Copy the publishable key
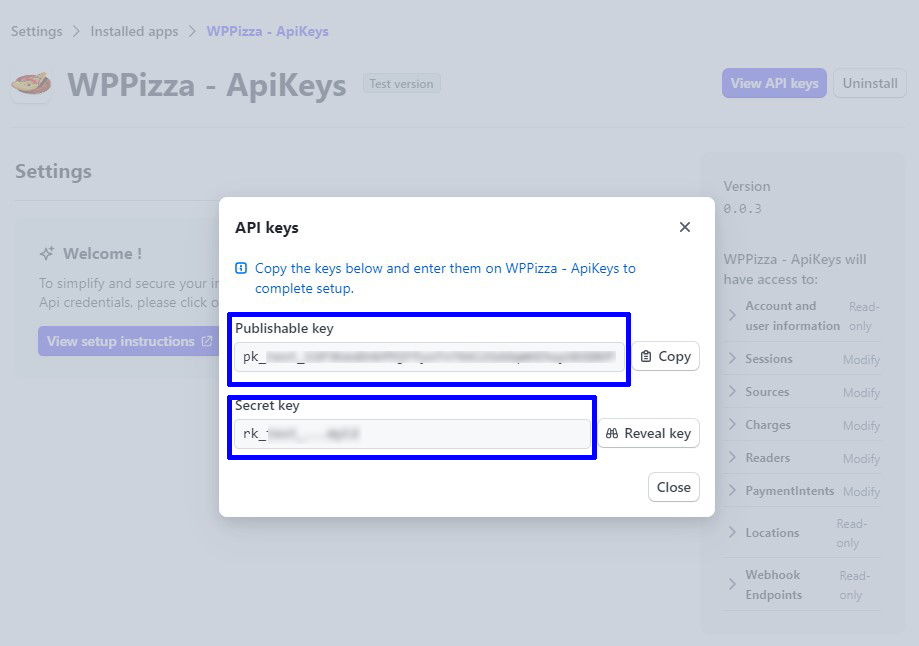The height and width of the screenshot is (646, 919). [x=666, y=356]
